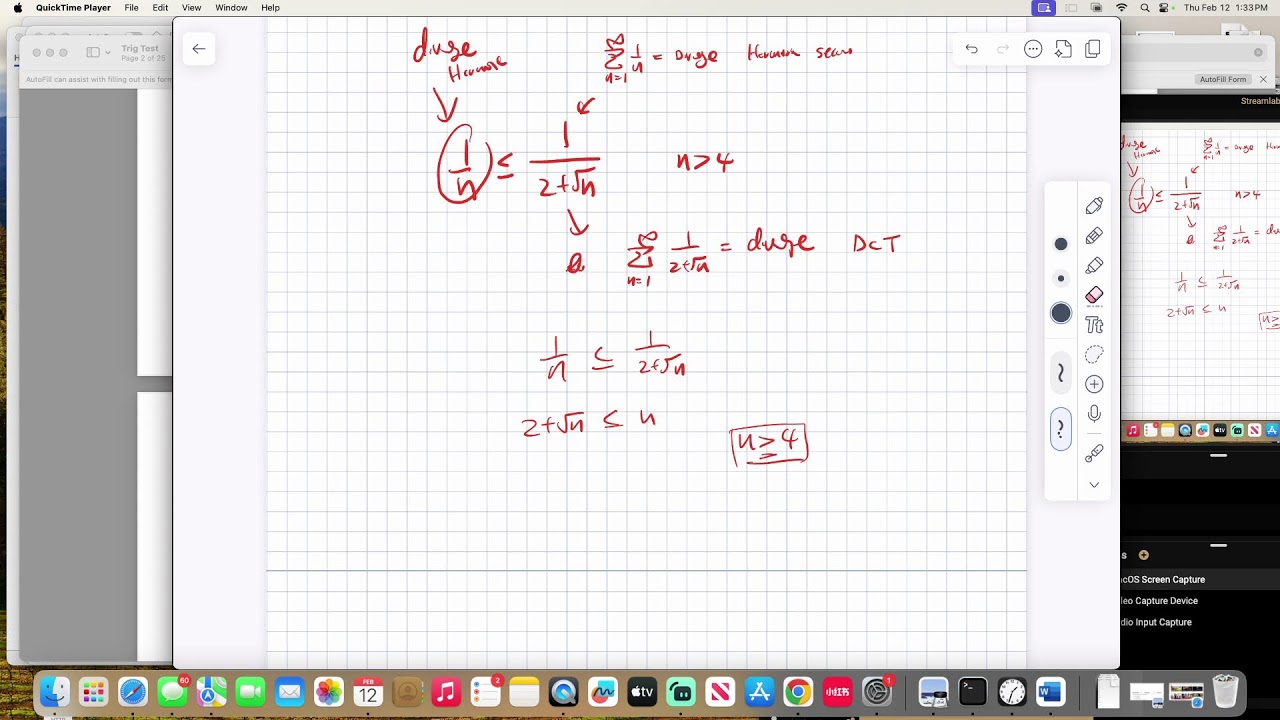The image size is (1280, 720).
Task: Choose the smallest stroke size dot
Action: point(1061,278)
